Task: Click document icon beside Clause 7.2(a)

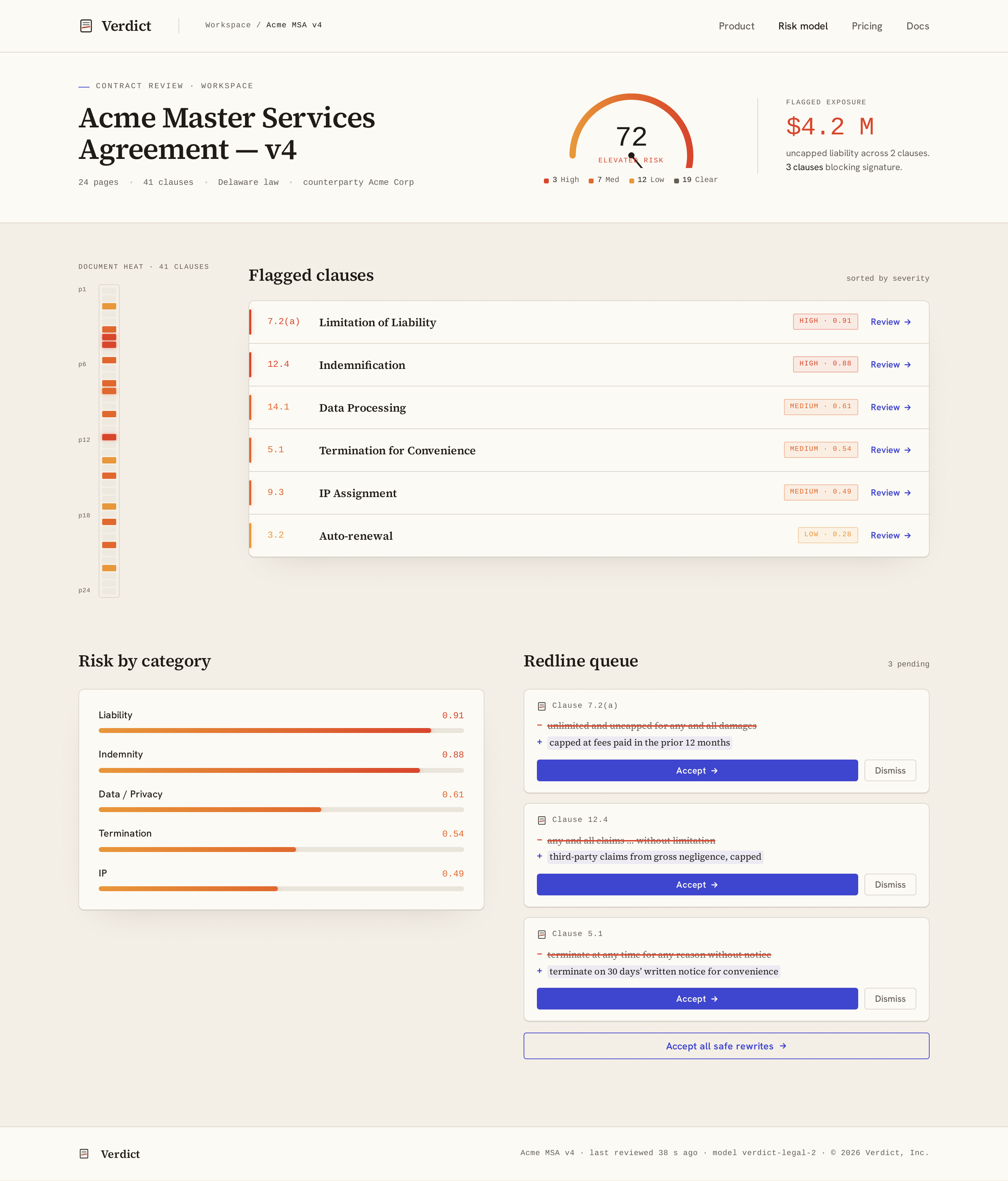Action: tap(541, 706)
